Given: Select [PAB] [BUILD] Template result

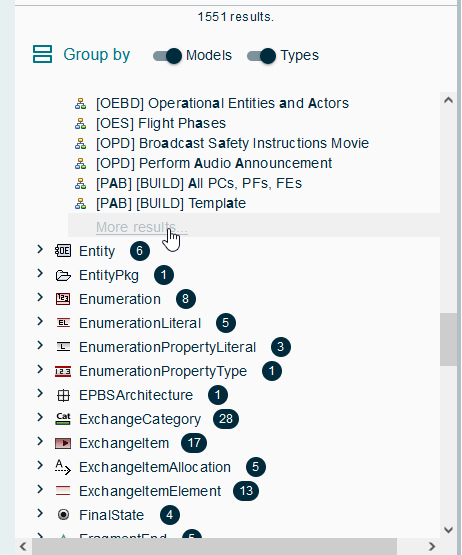Looking at the screenshot, I should click(171, 203).
